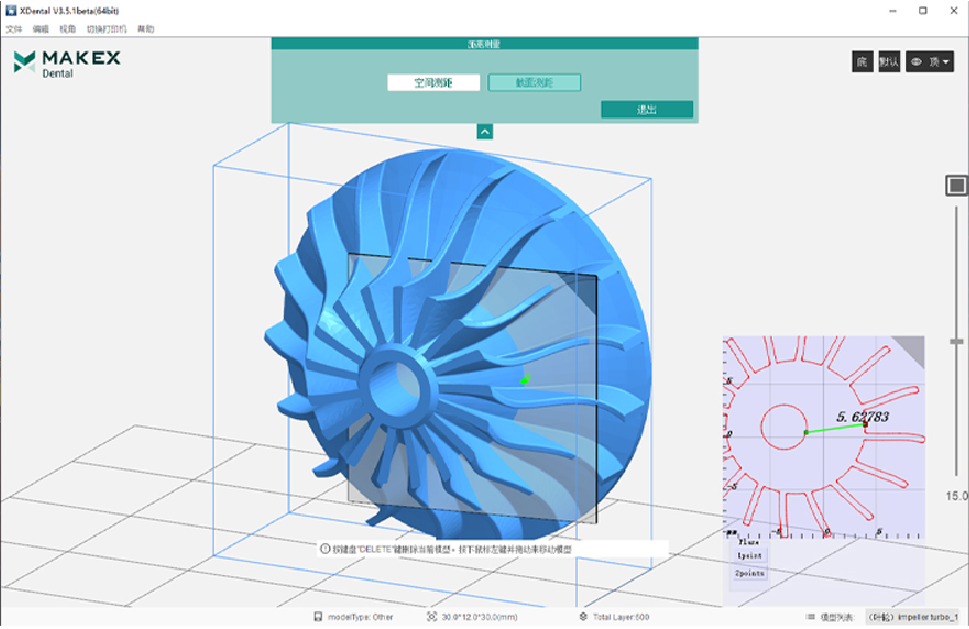
Task: Switch to the 默认 default view
Action: click(889, 62)
